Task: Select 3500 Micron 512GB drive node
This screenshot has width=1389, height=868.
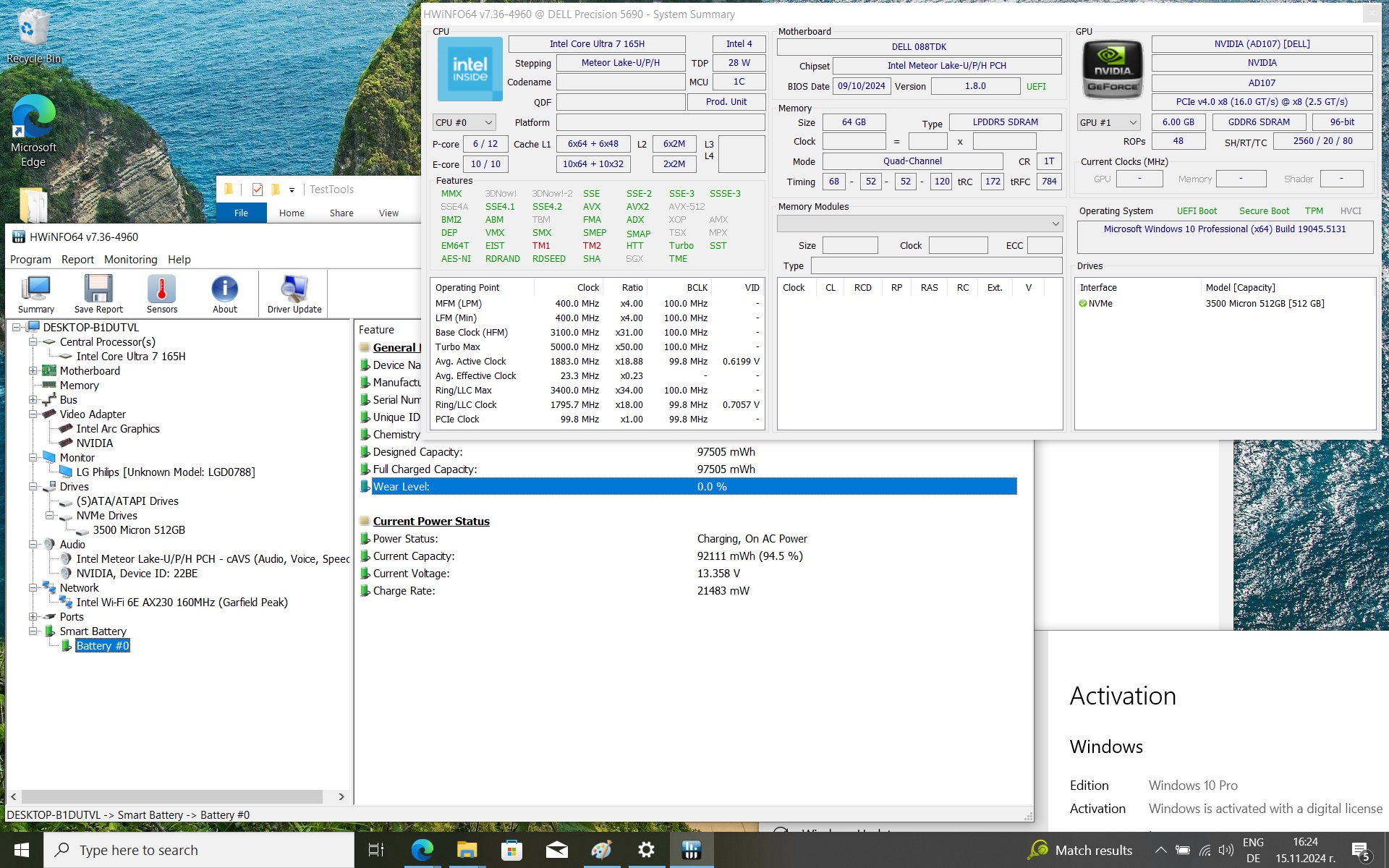Action: 139,530
